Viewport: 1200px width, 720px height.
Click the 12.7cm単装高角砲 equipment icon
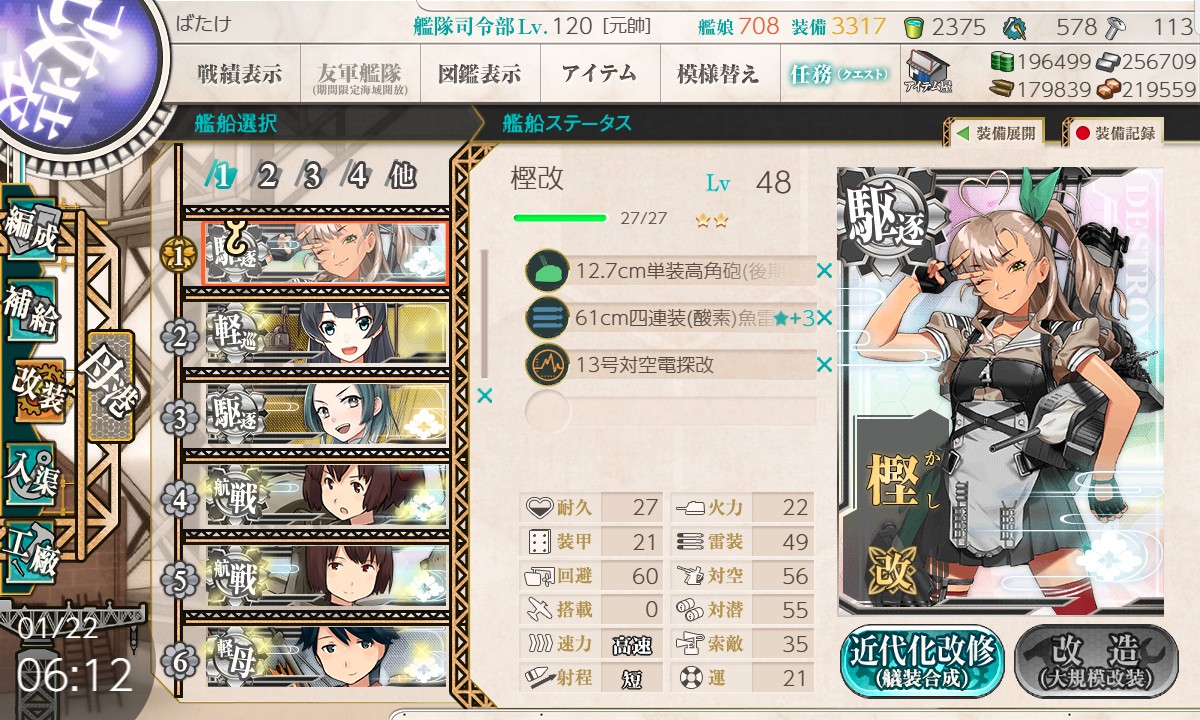[x=547, y=270]
